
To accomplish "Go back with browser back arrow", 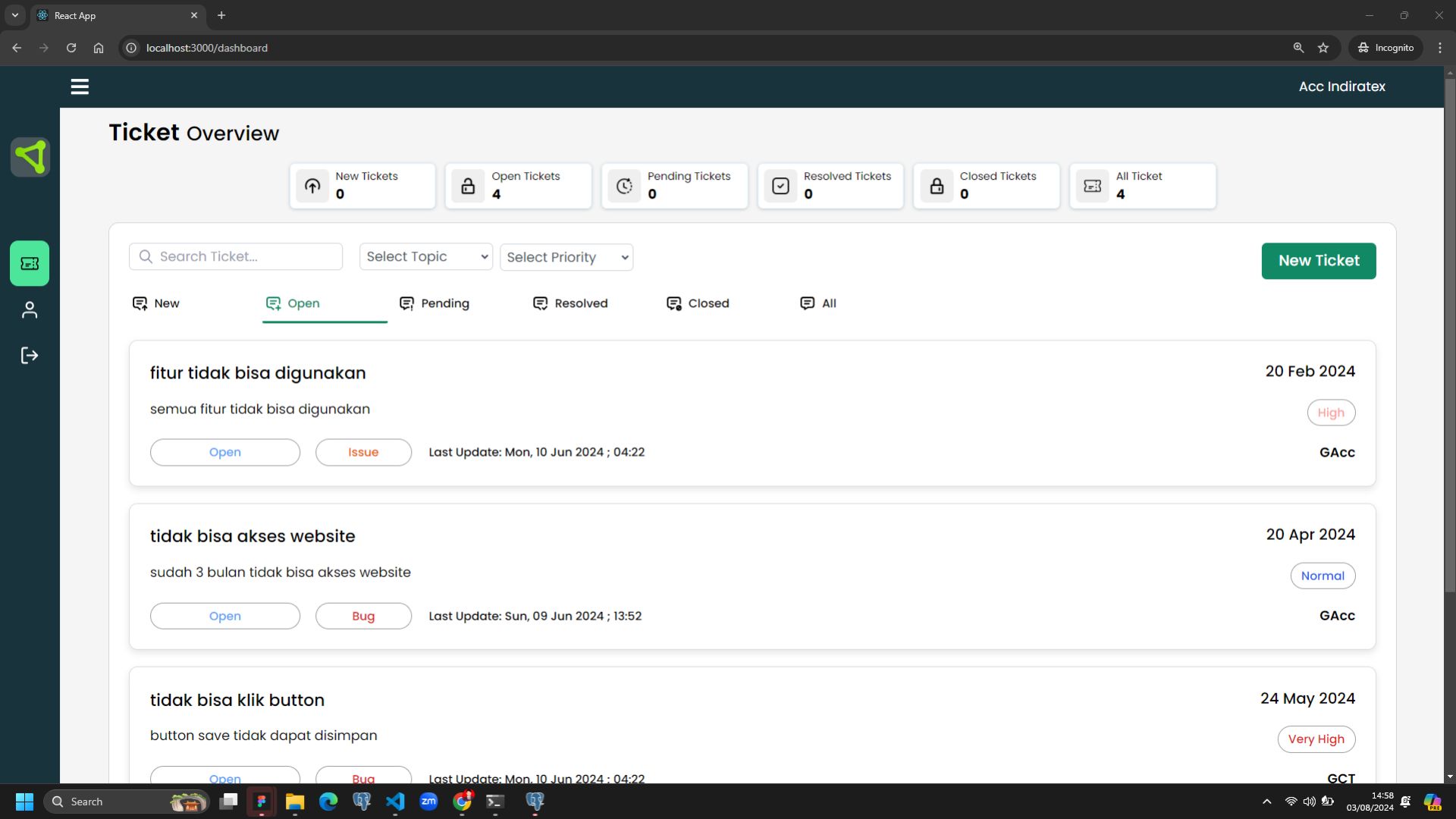I will tap(17, 48).
